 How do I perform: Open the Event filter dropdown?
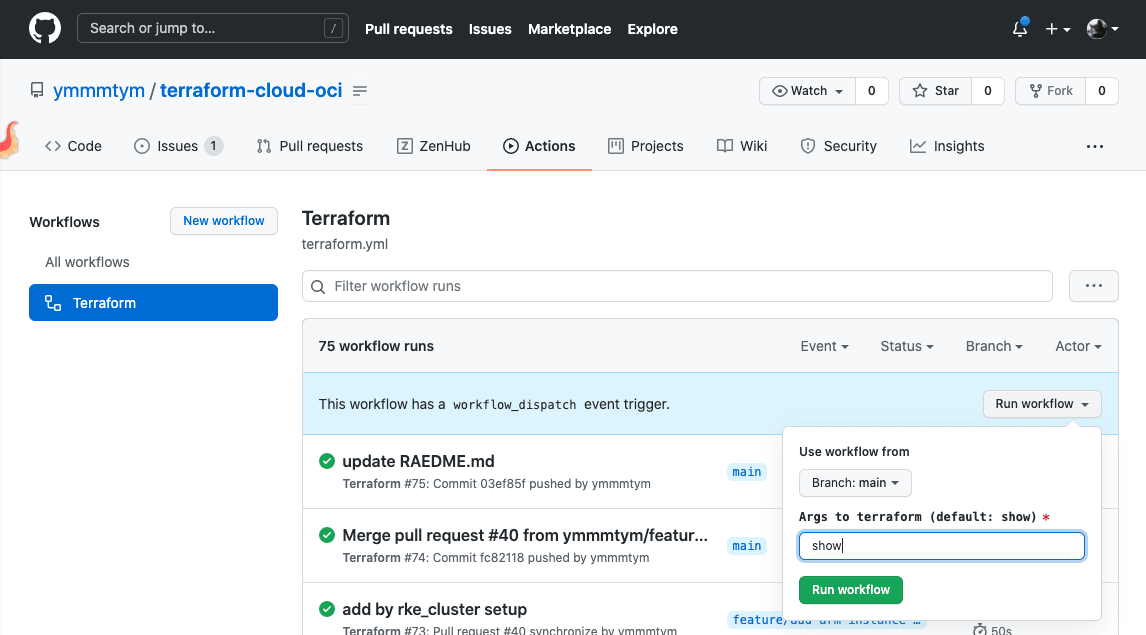click(823, 346)
